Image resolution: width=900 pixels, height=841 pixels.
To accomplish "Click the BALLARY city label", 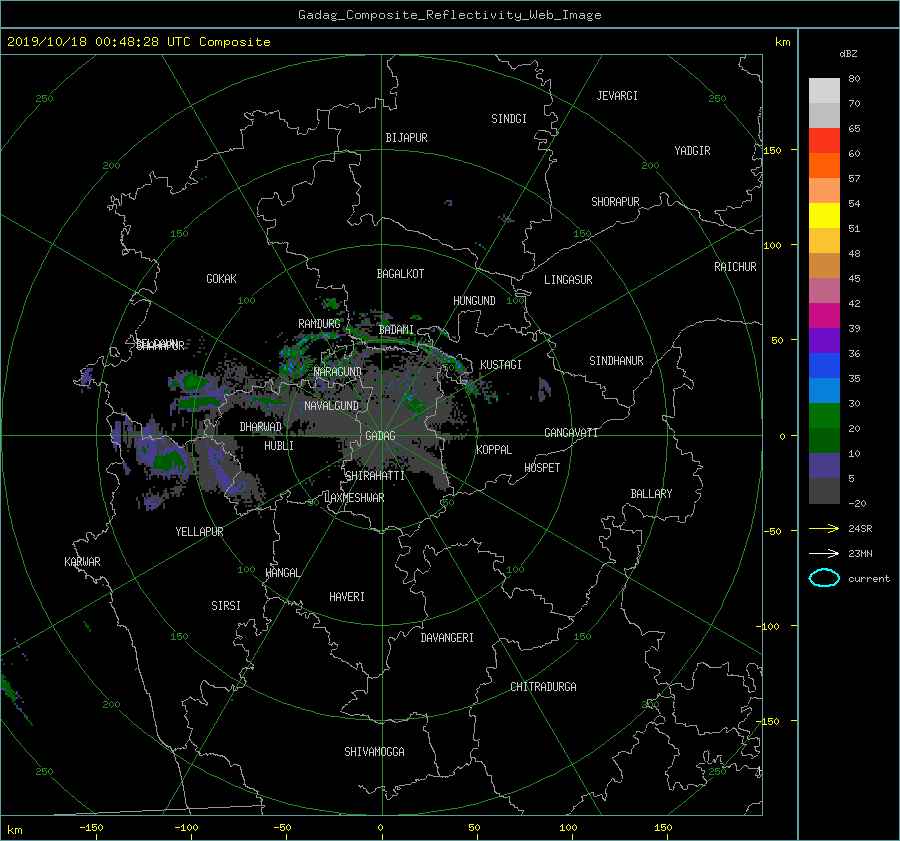I will pos(651,494).
